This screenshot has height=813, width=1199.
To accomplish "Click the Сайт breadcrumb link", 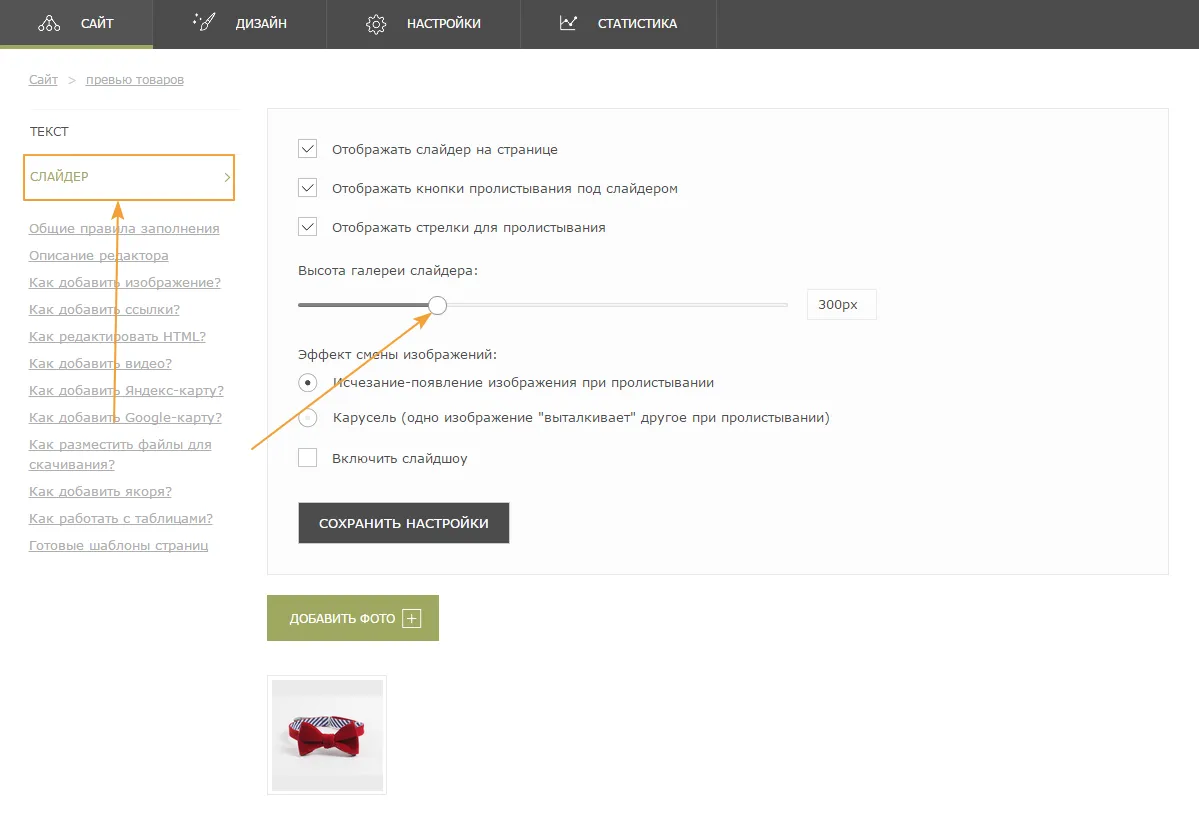I will click(x=44, y=80).
